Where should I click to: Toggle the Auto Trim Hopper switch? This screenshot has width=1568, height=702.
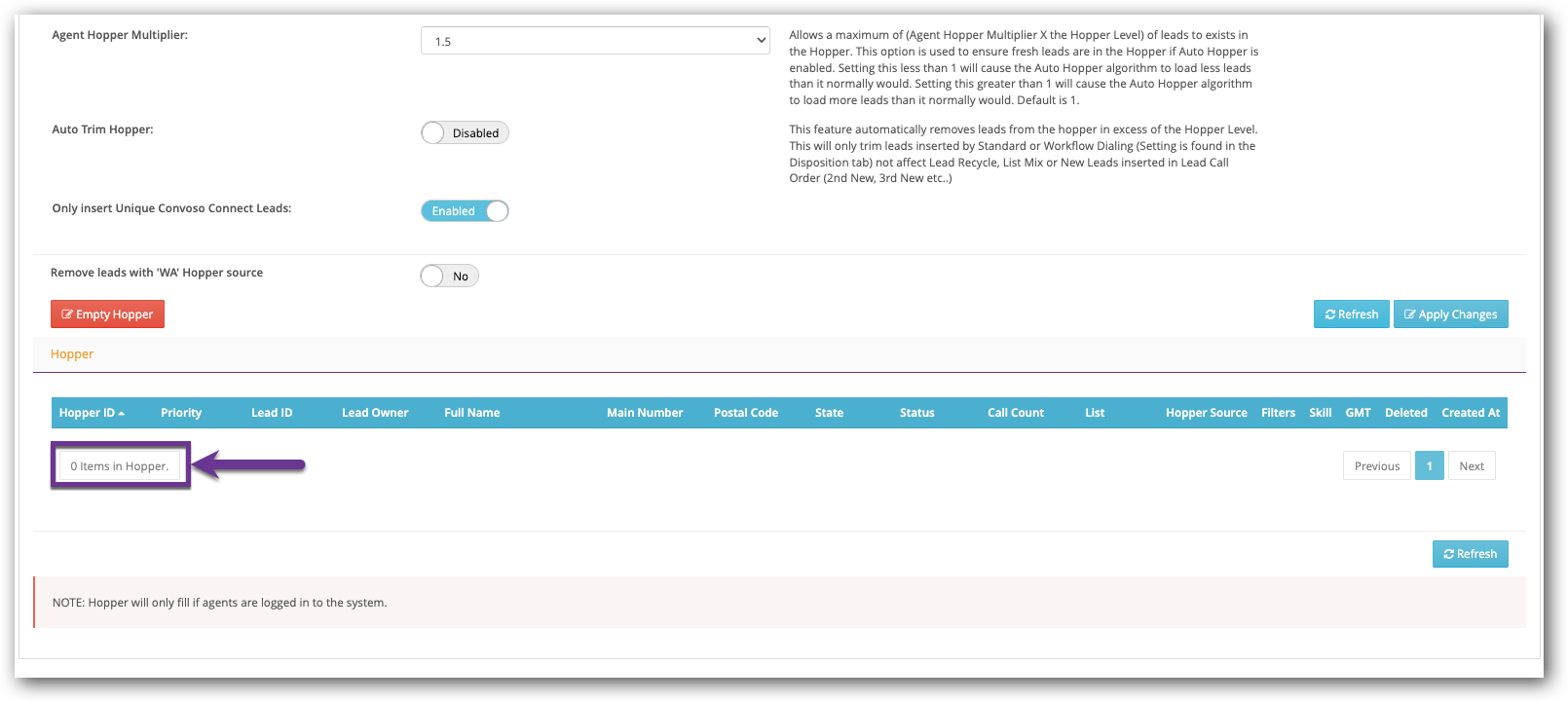point(465,133)
